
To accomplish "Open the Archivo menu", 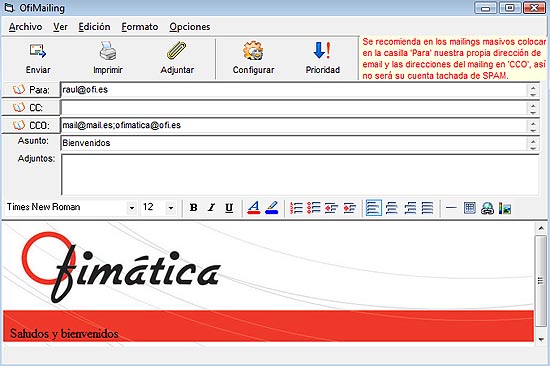I will pyautogui.click(x=26, y=27).
